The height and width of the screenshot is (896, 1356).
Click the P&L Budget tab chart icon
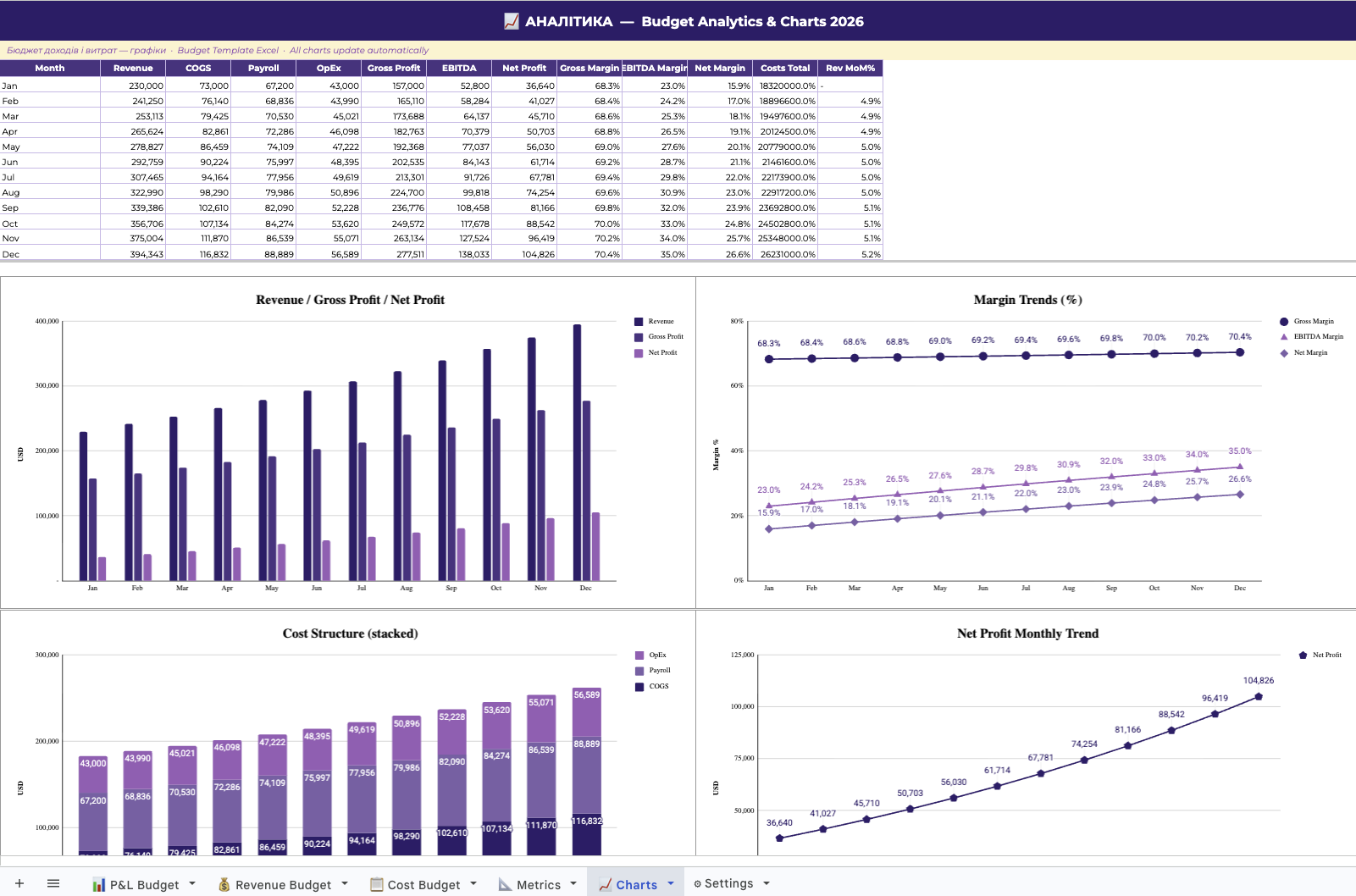(99, 884)
